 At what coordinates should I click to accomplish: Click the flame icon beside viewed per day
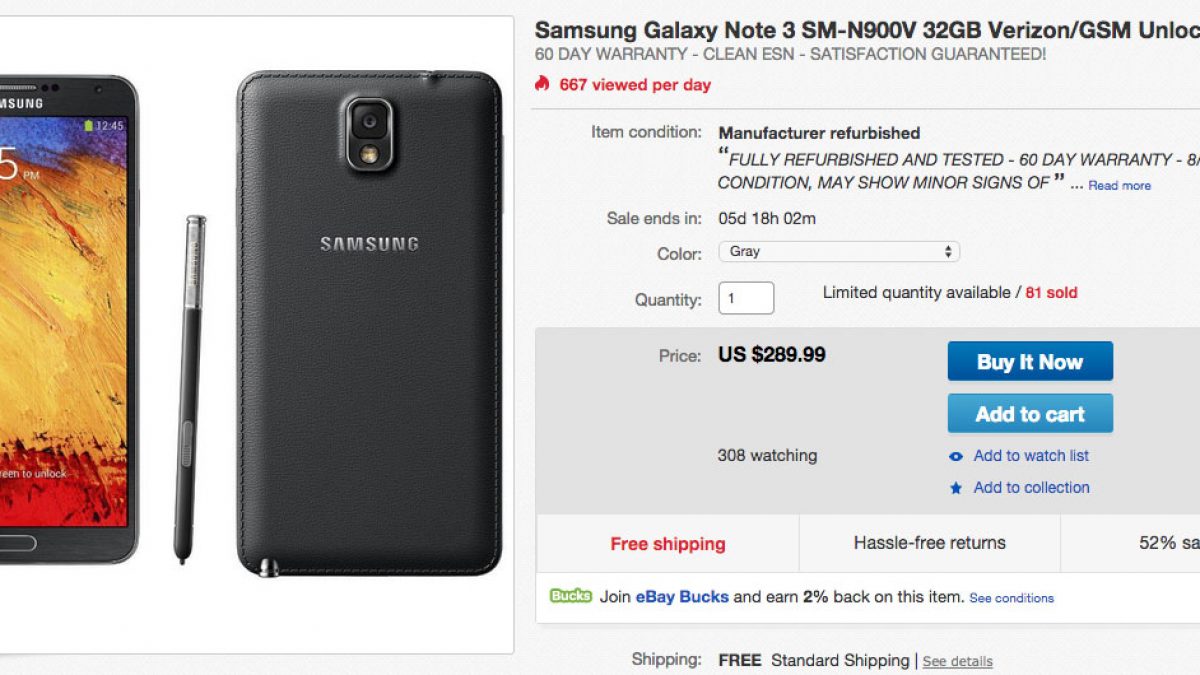pos(542,84)
